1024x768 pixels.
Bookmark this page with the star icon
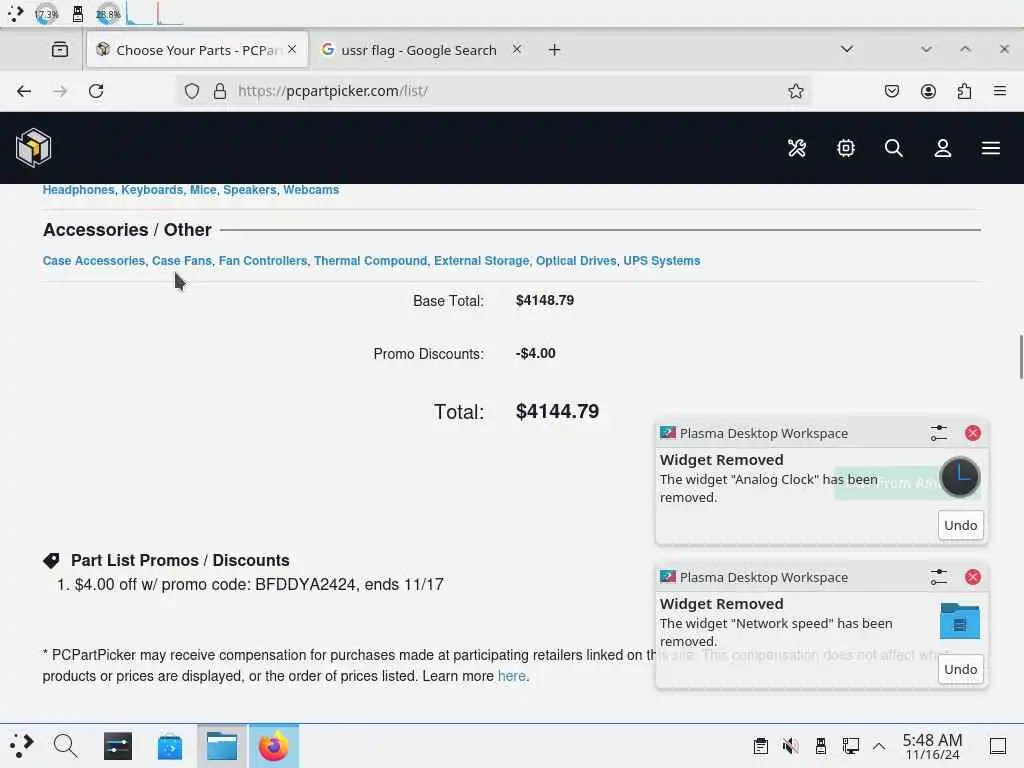pos(795,91)
